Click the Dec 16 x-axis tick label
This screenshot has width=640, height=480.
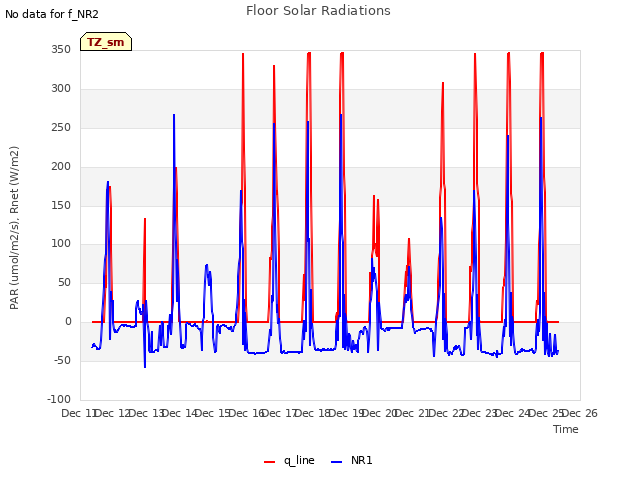[247, 413]
